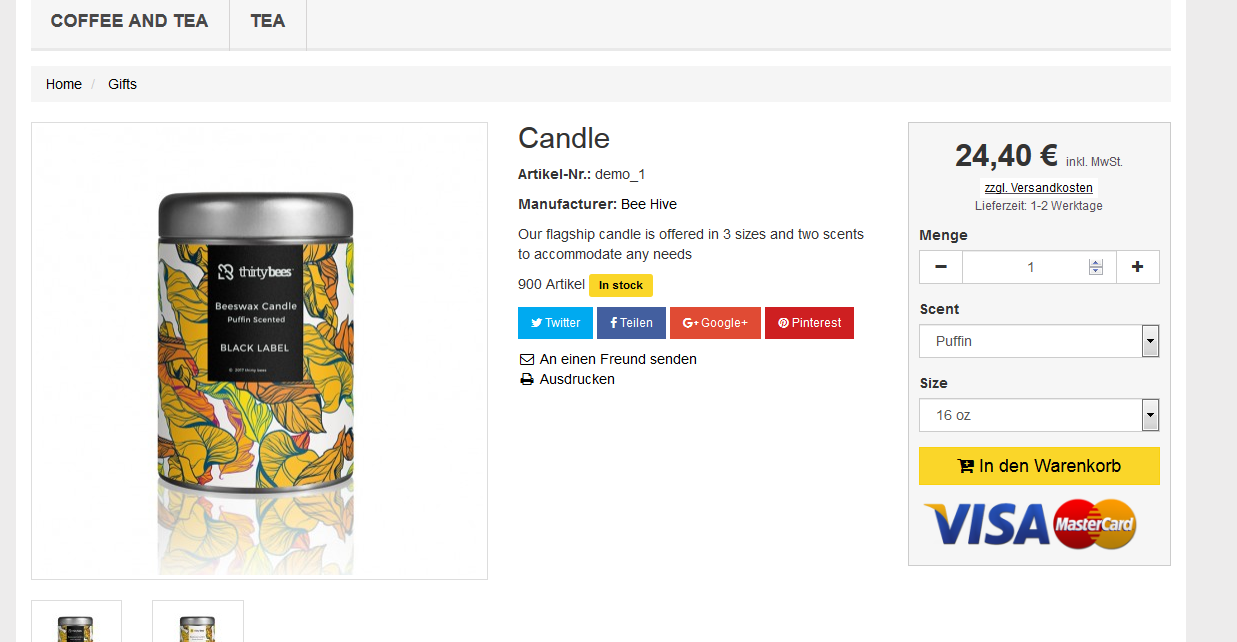1237x642 pixels.
Task: Select the first candle thumbnail
Action: click(76, 622)
